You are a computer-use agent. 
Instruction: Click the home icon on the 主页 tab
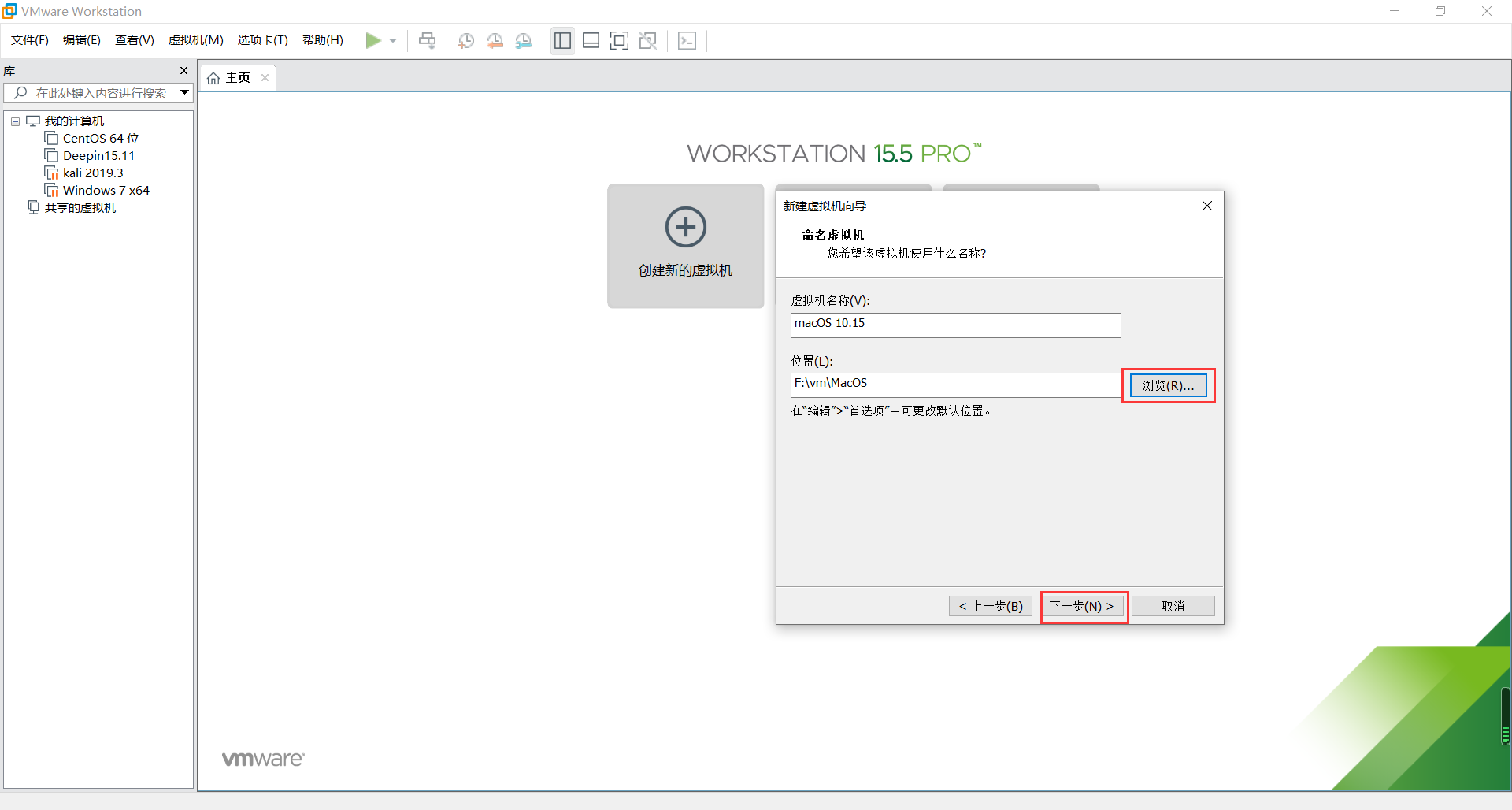click(213, 78)
